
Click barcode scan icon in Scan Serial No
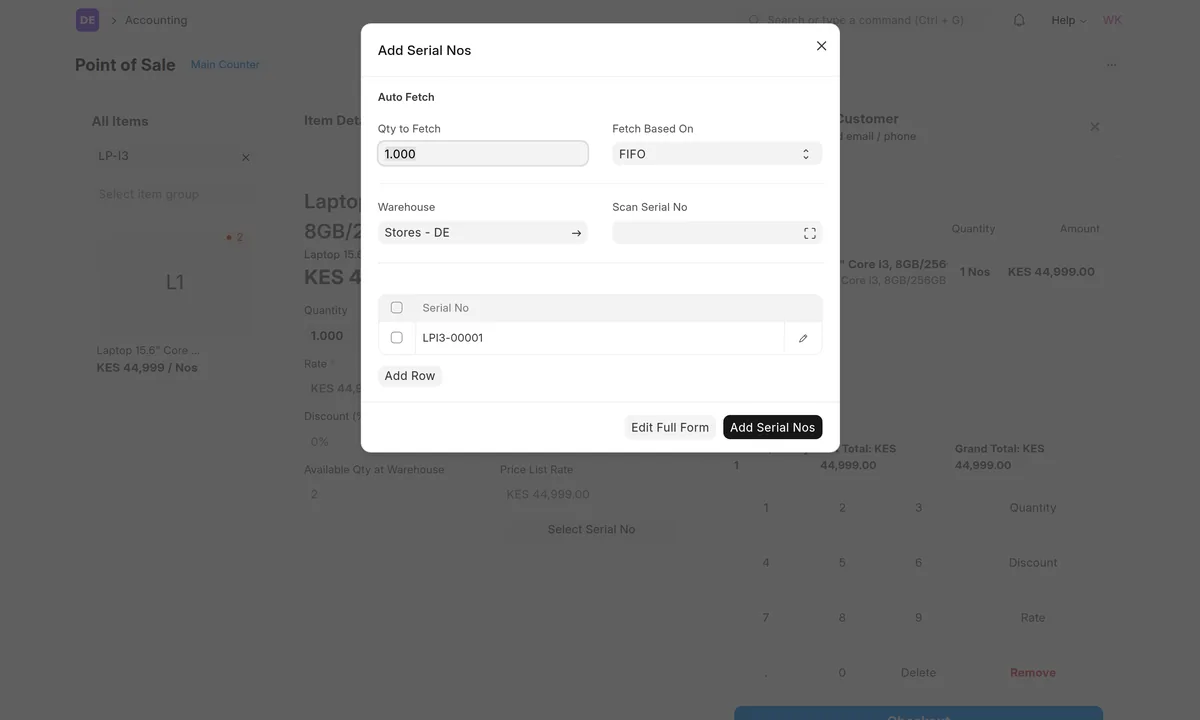coord(809,233)
